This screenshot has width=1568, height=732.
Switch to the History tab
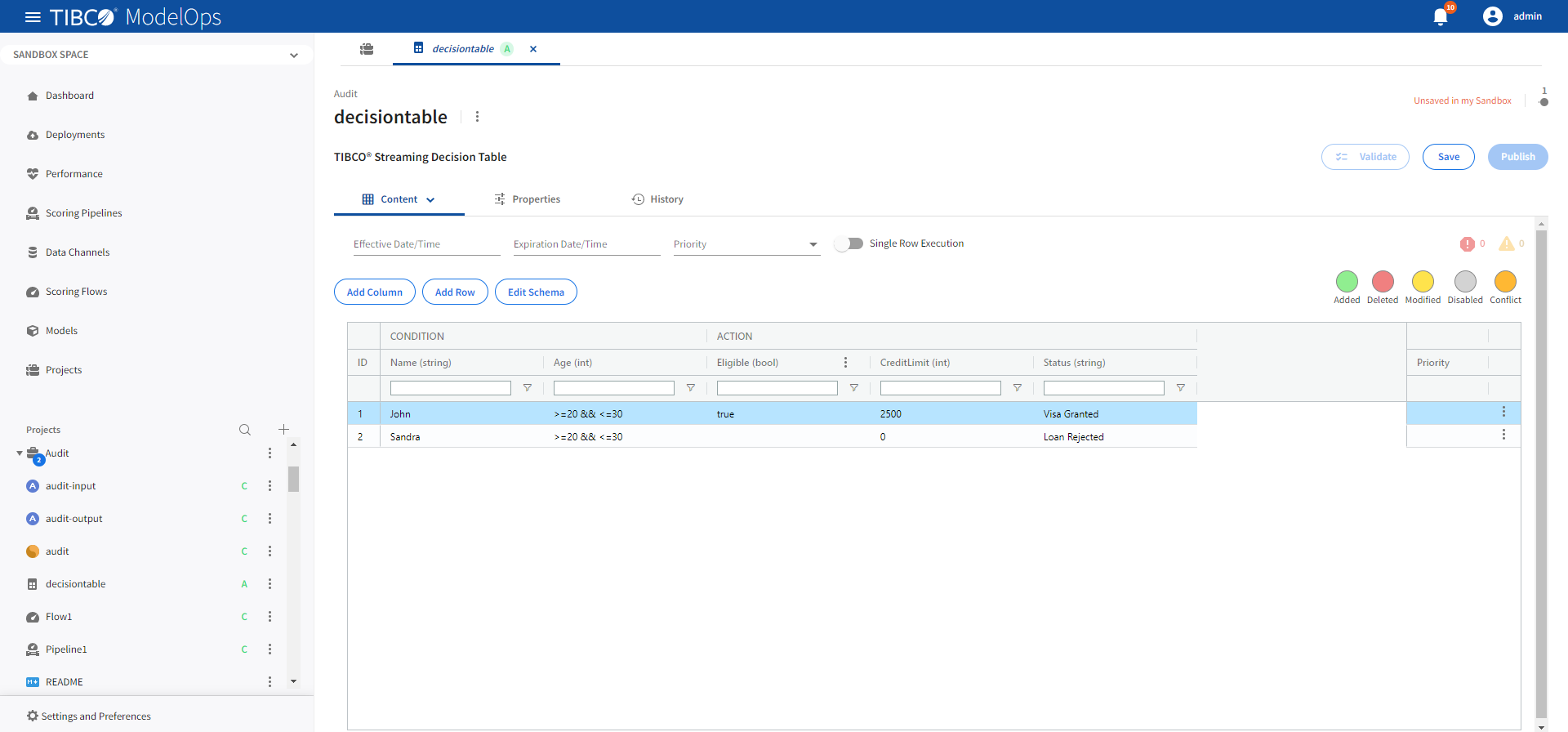coord(657,199)
